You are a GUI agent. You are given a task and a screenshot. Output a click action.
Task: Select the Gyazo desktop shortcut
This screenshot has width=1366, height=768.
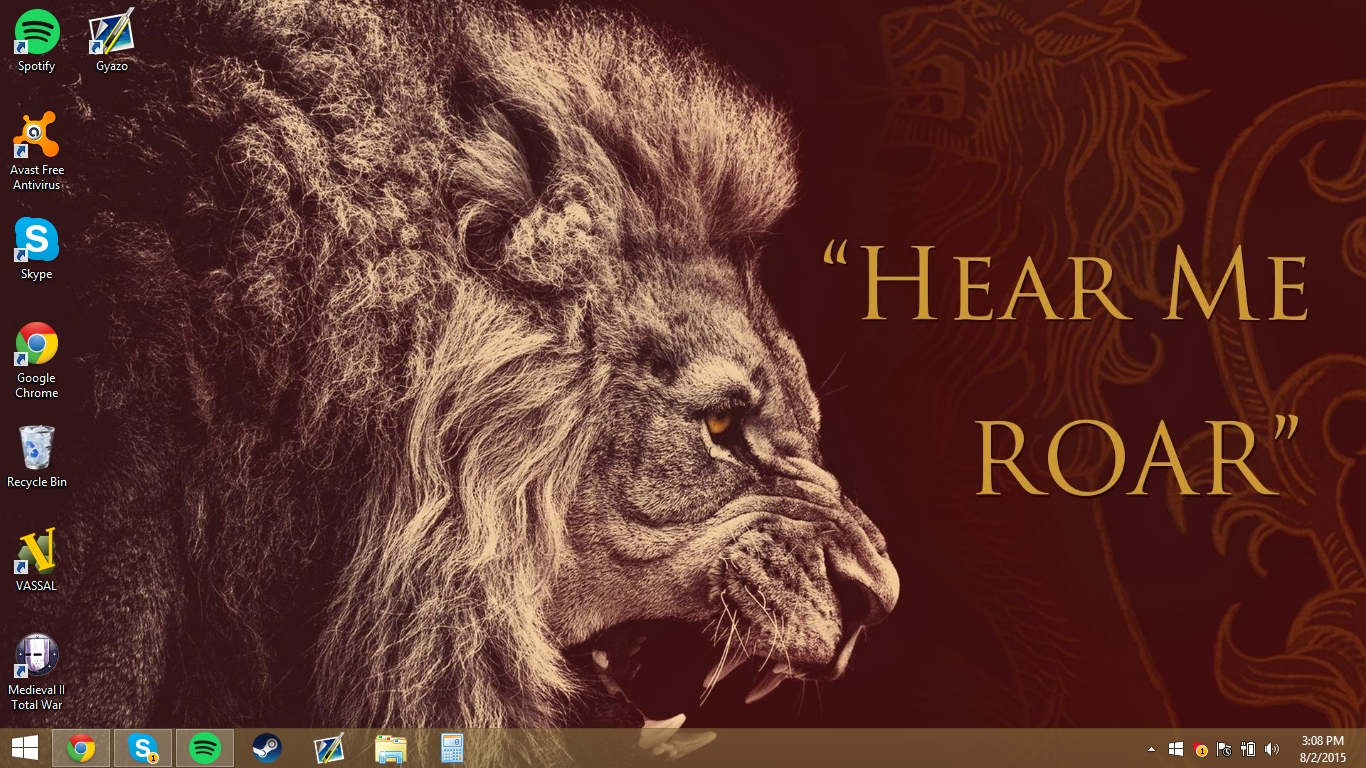tap(112, 41)
